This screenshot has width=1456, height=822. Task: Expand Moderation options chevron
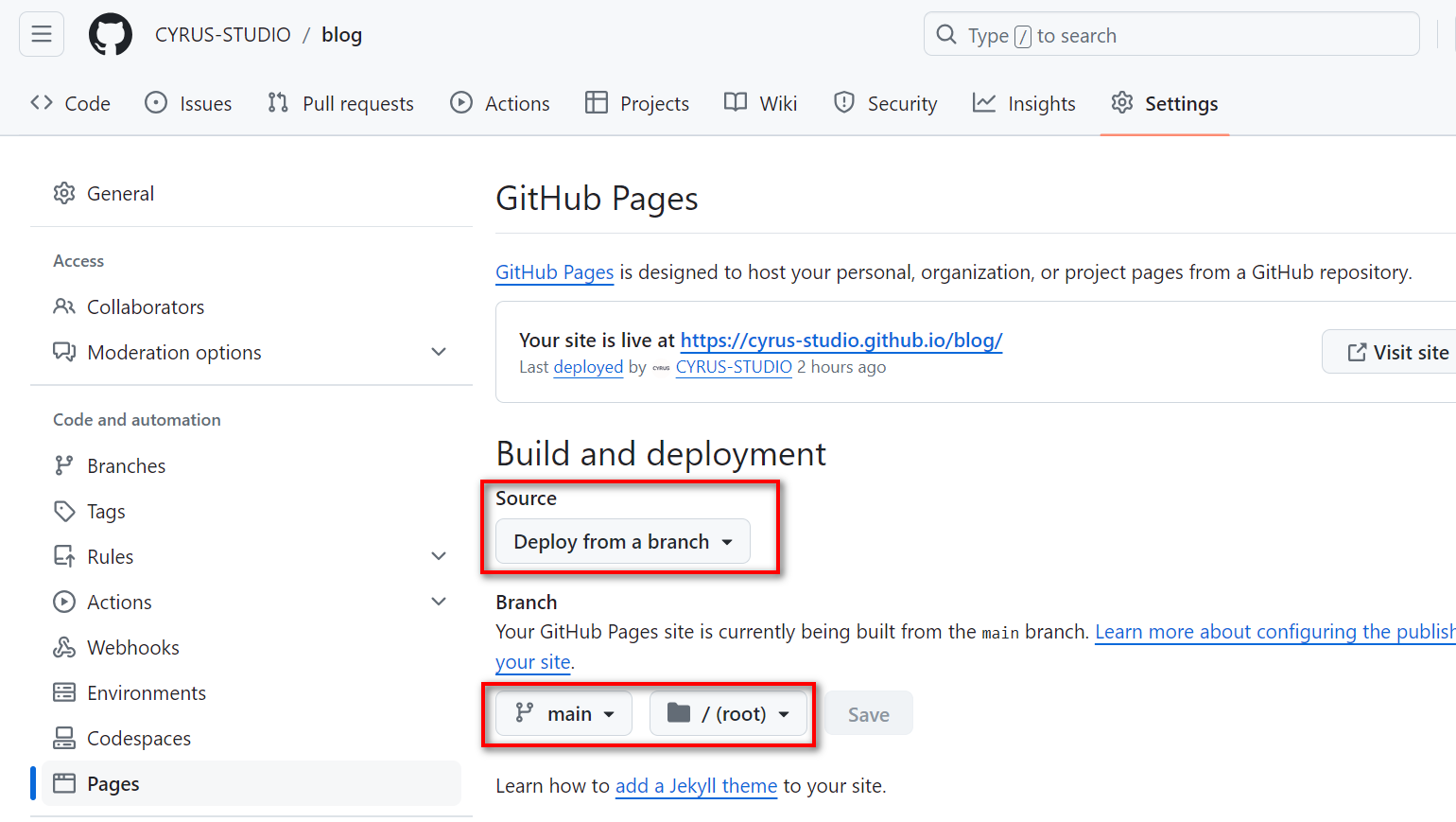(439, 352)
